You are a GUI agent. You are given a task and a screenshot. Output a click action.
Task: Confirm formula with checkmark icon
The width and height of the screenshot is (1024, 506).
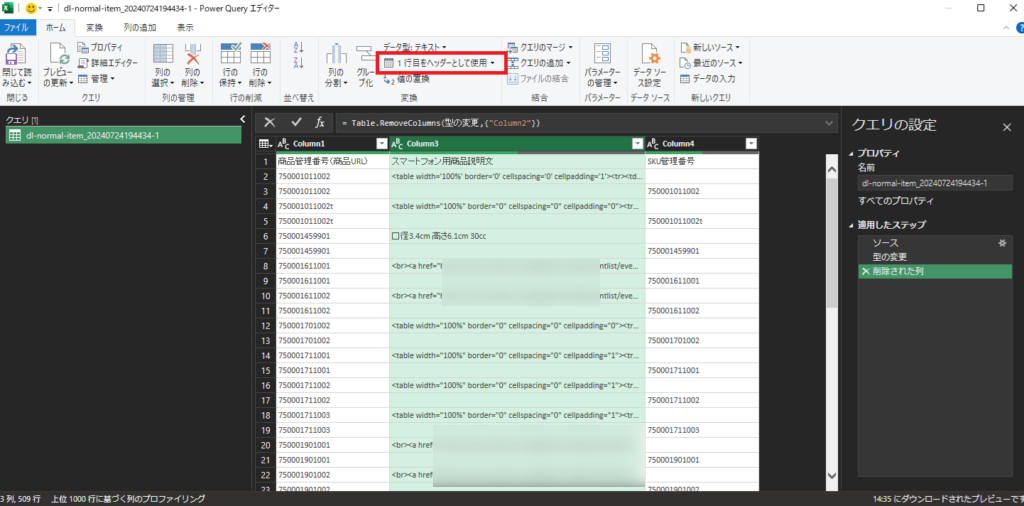point(296,122)
